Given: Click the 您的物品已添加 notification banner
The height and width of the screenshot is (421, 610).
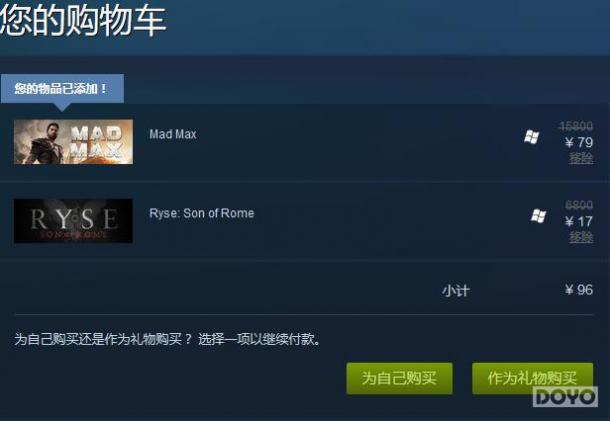Looking at the screenshot, I should (x=62, y=89).
